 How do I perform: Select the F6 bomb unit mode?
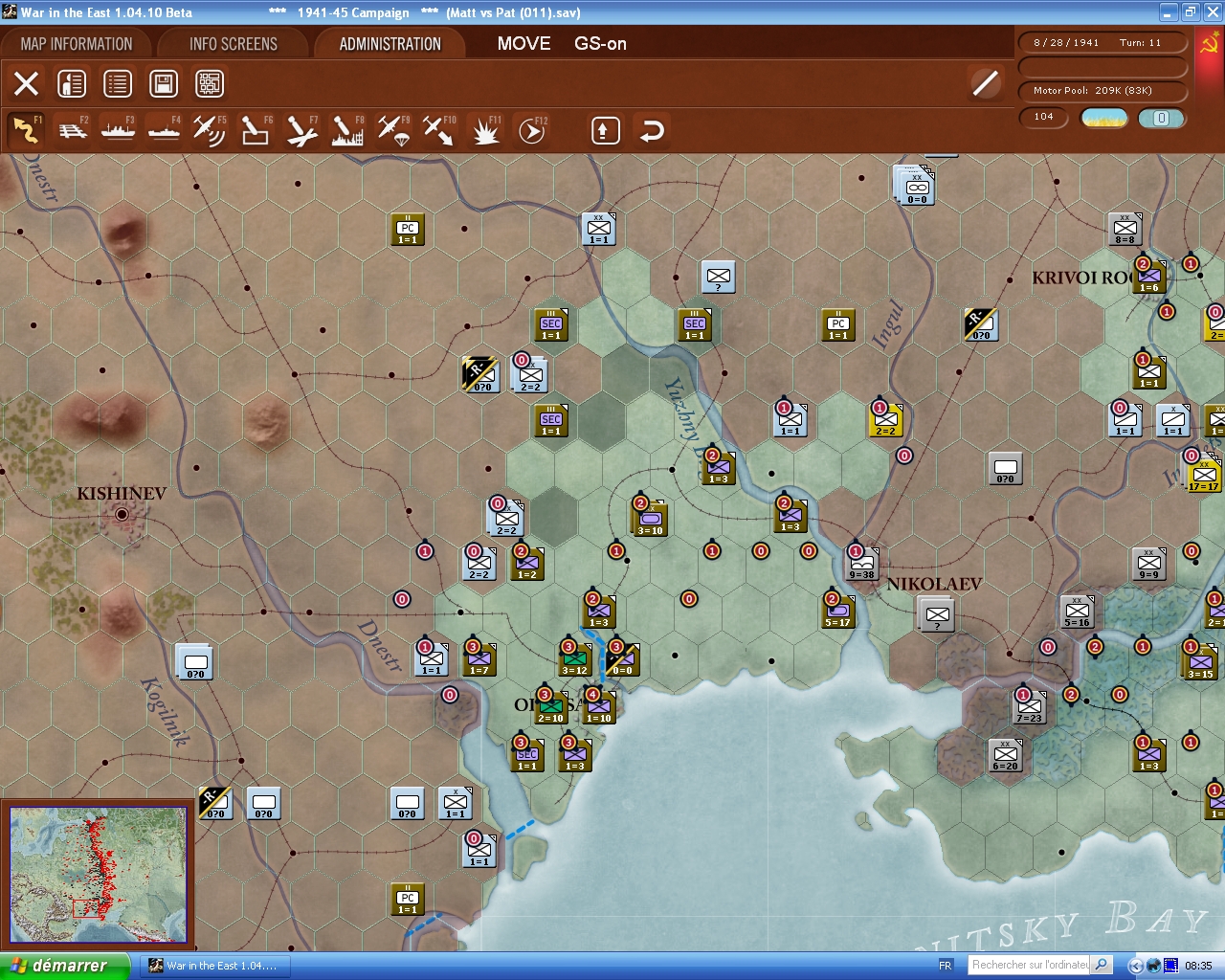pos(256,130)
